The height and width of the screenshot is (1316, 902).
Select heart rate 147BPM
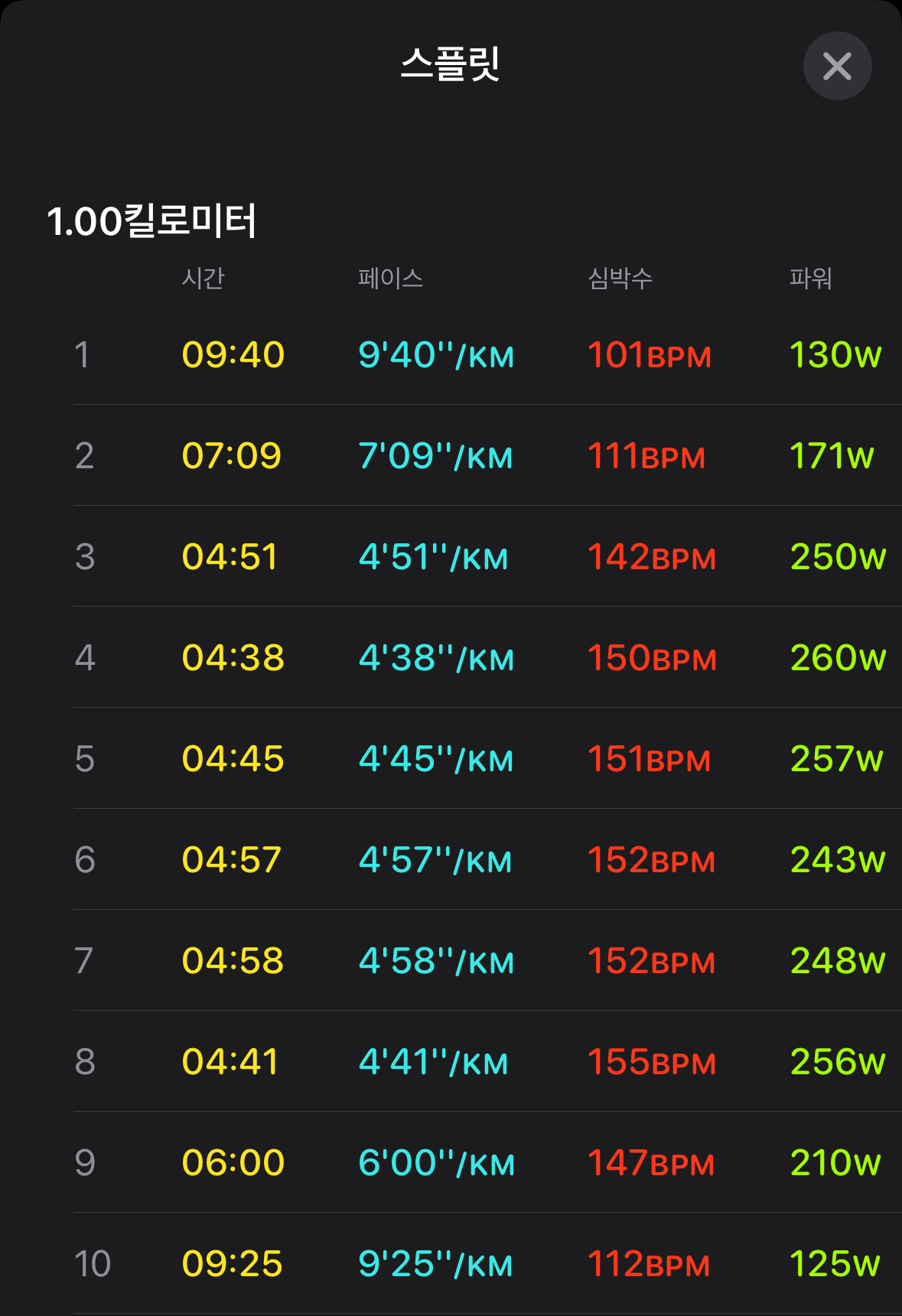[651, 1163]
